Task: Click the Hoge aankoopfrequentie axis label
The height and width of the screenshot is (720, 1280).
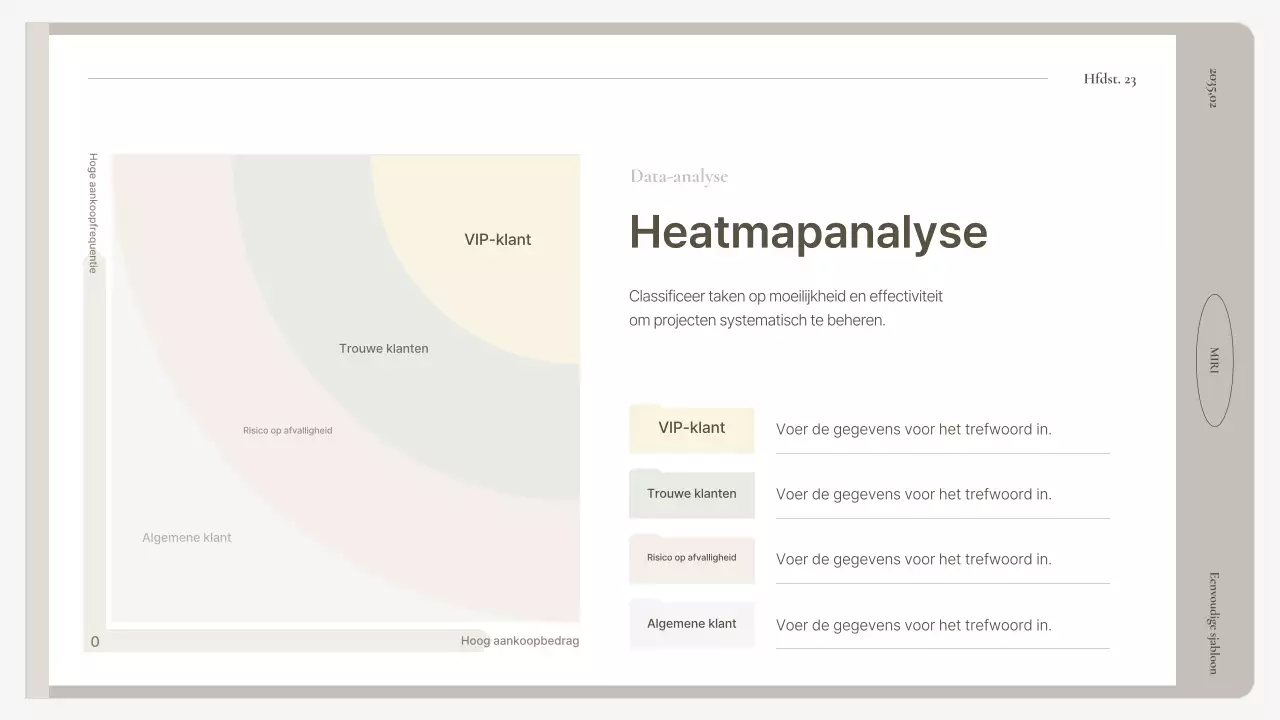Action: tap(92, 210)
